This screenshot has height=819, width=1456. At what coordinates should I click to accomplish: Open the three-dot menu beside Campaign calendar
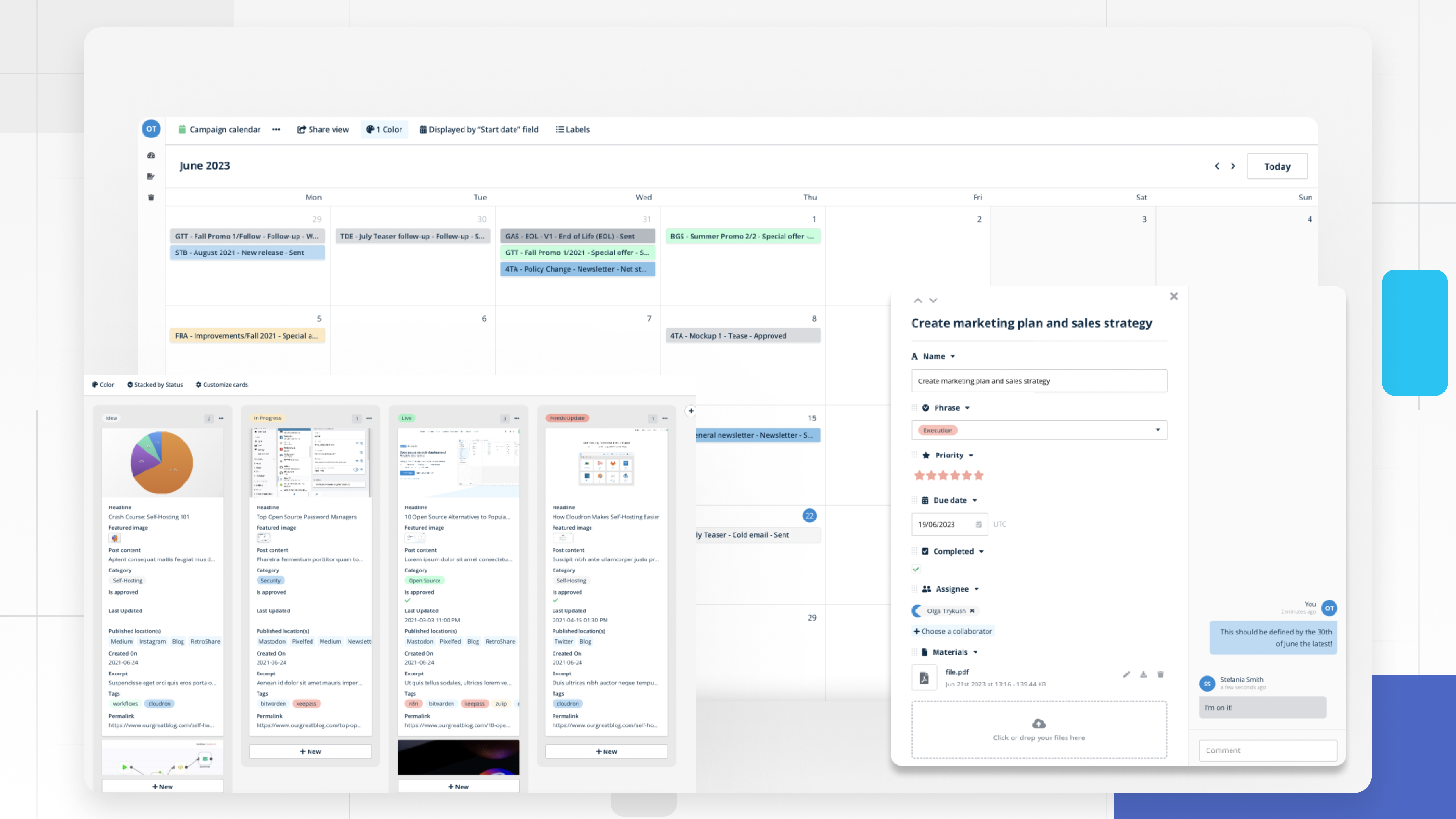coord(276,129)
